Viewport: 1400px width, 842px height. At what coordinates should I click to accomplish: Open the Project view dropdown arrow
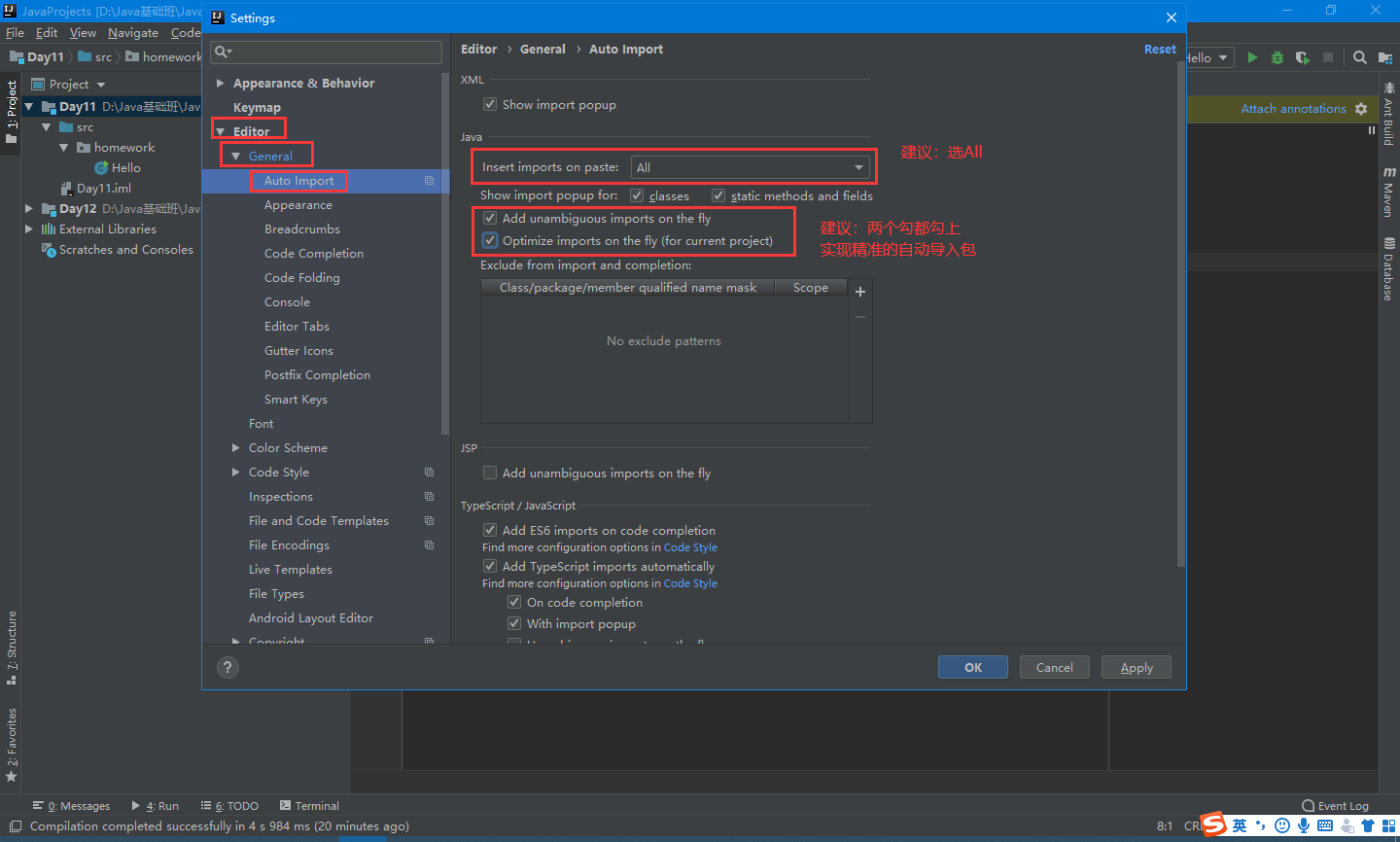100,85
